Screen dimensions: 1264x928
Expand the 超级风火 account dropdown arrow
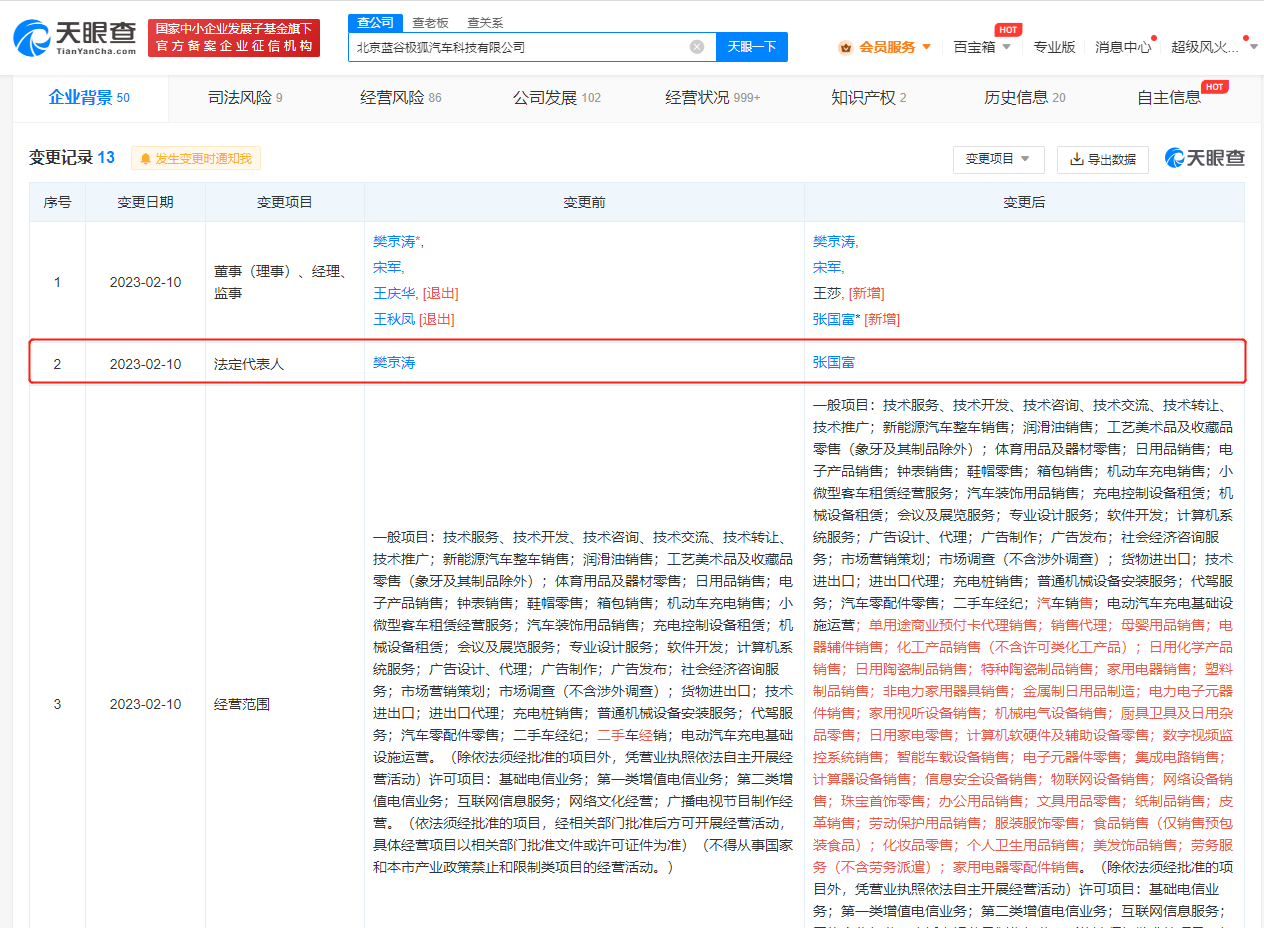point(1253,47)
